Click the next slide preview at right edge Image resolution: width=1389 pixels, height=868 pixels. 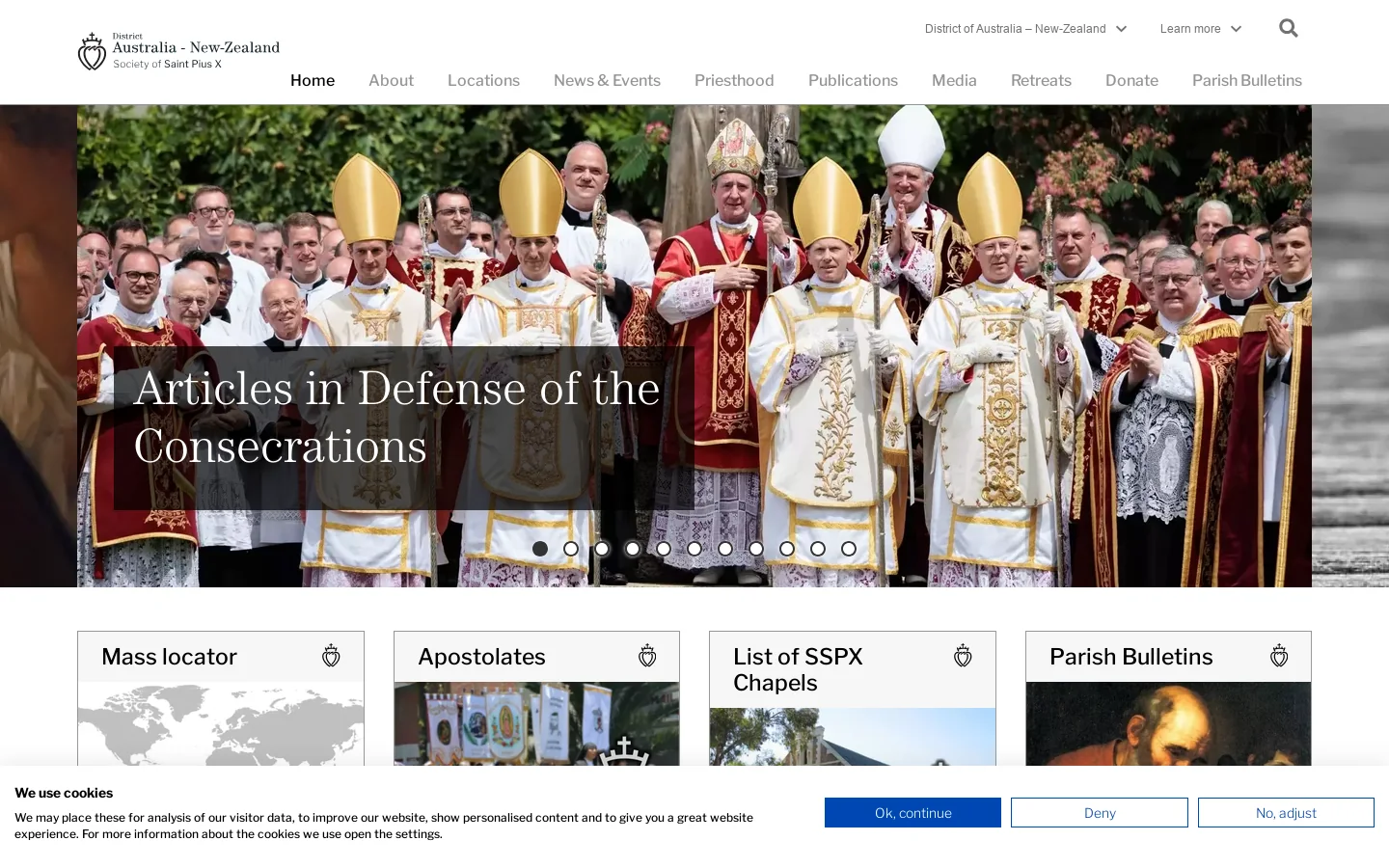[1350, 346]
